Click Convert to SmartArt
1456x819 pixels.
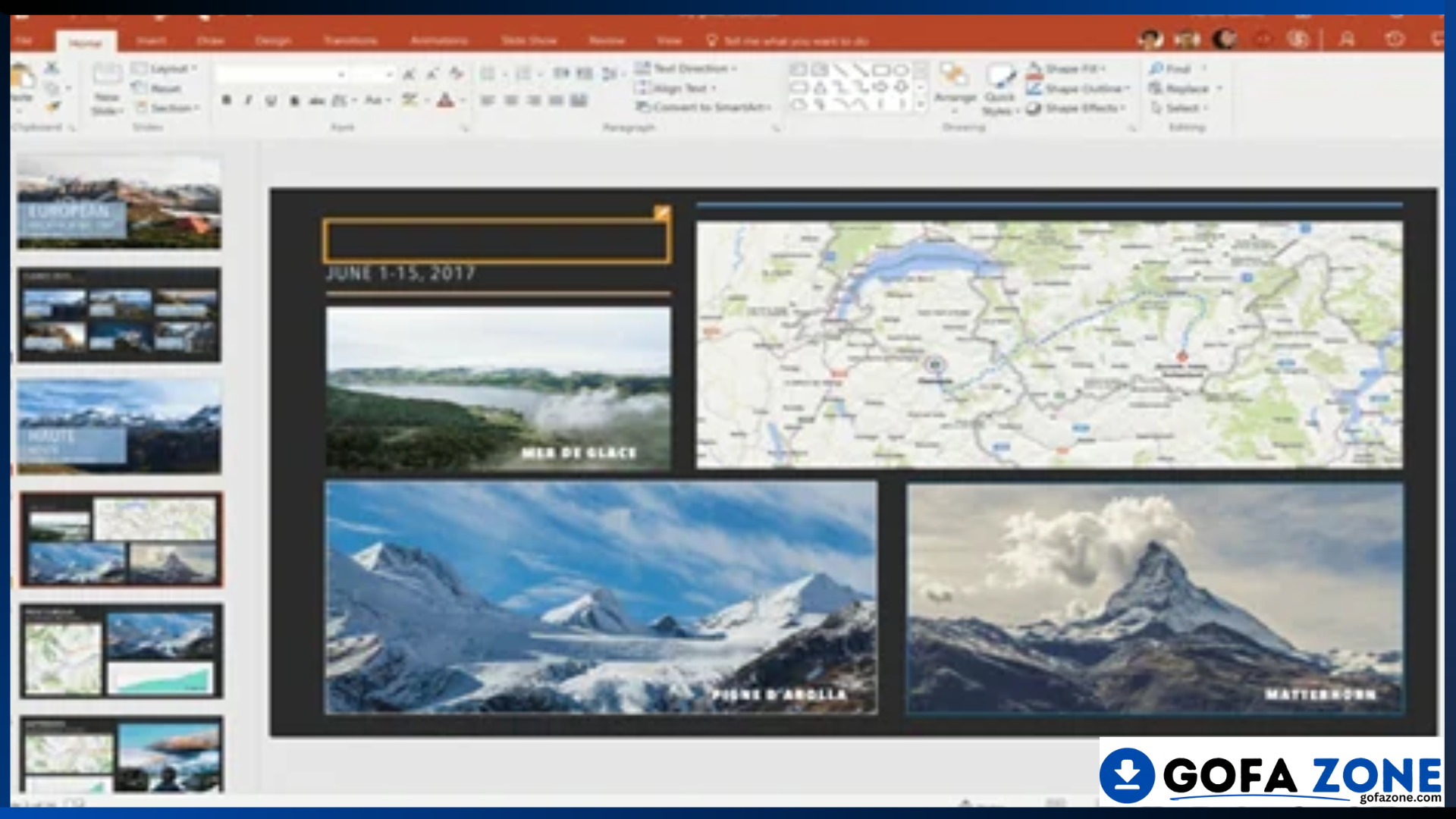pyautogui.click(x=703, y=107)
